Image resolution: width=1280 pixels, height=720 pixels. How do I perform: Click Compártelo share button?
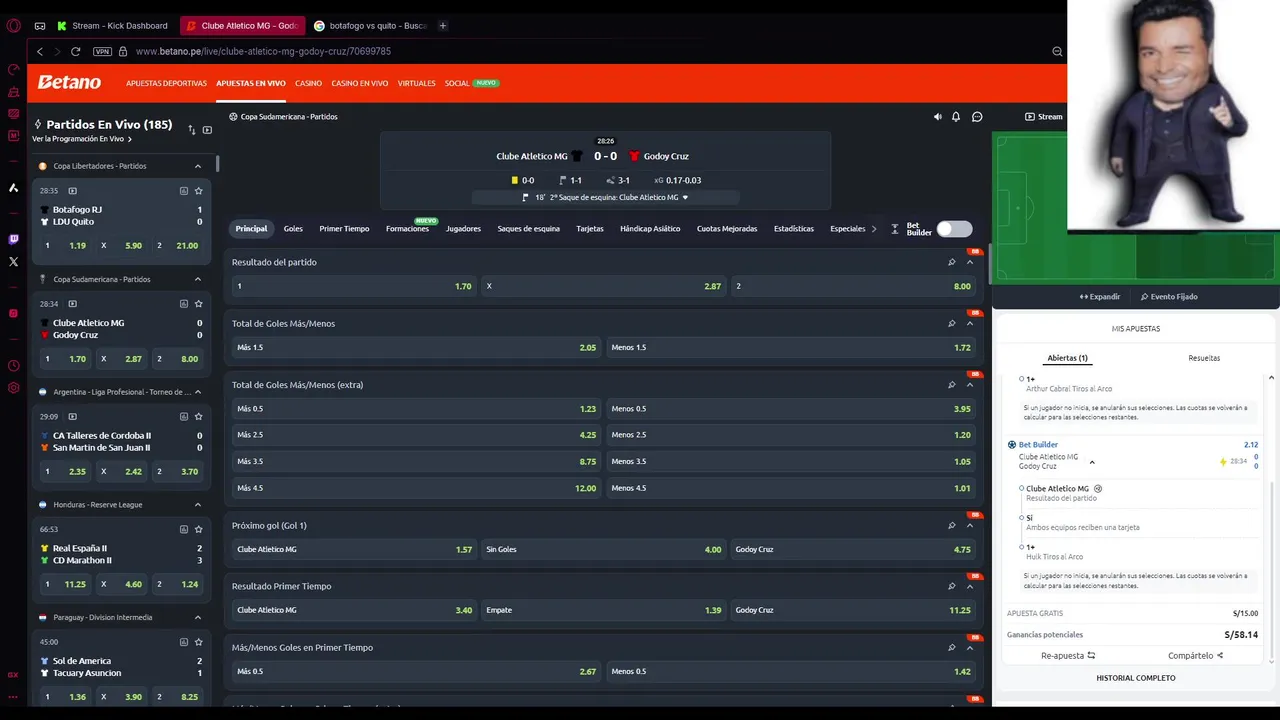[1196, 656]
